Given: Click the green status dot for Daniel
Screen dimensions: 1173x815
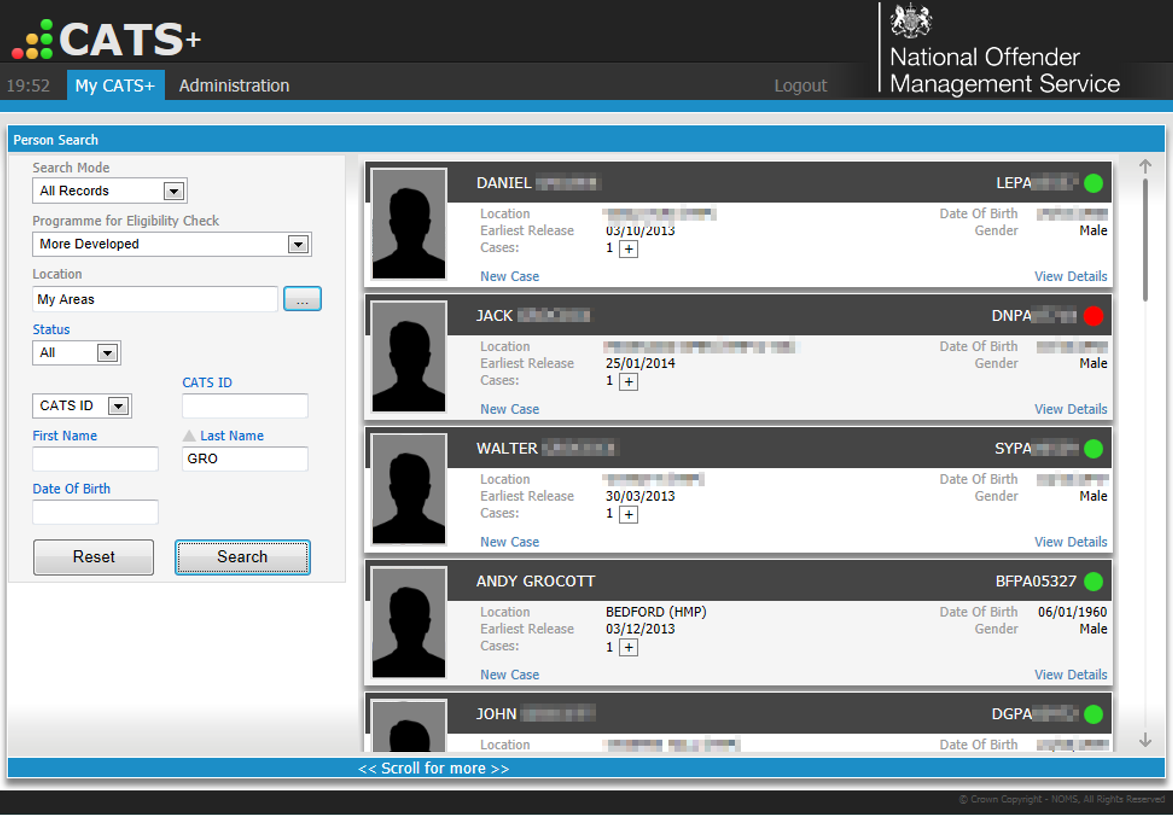Looking at the screenshot, I should (x=1093, y=183).
